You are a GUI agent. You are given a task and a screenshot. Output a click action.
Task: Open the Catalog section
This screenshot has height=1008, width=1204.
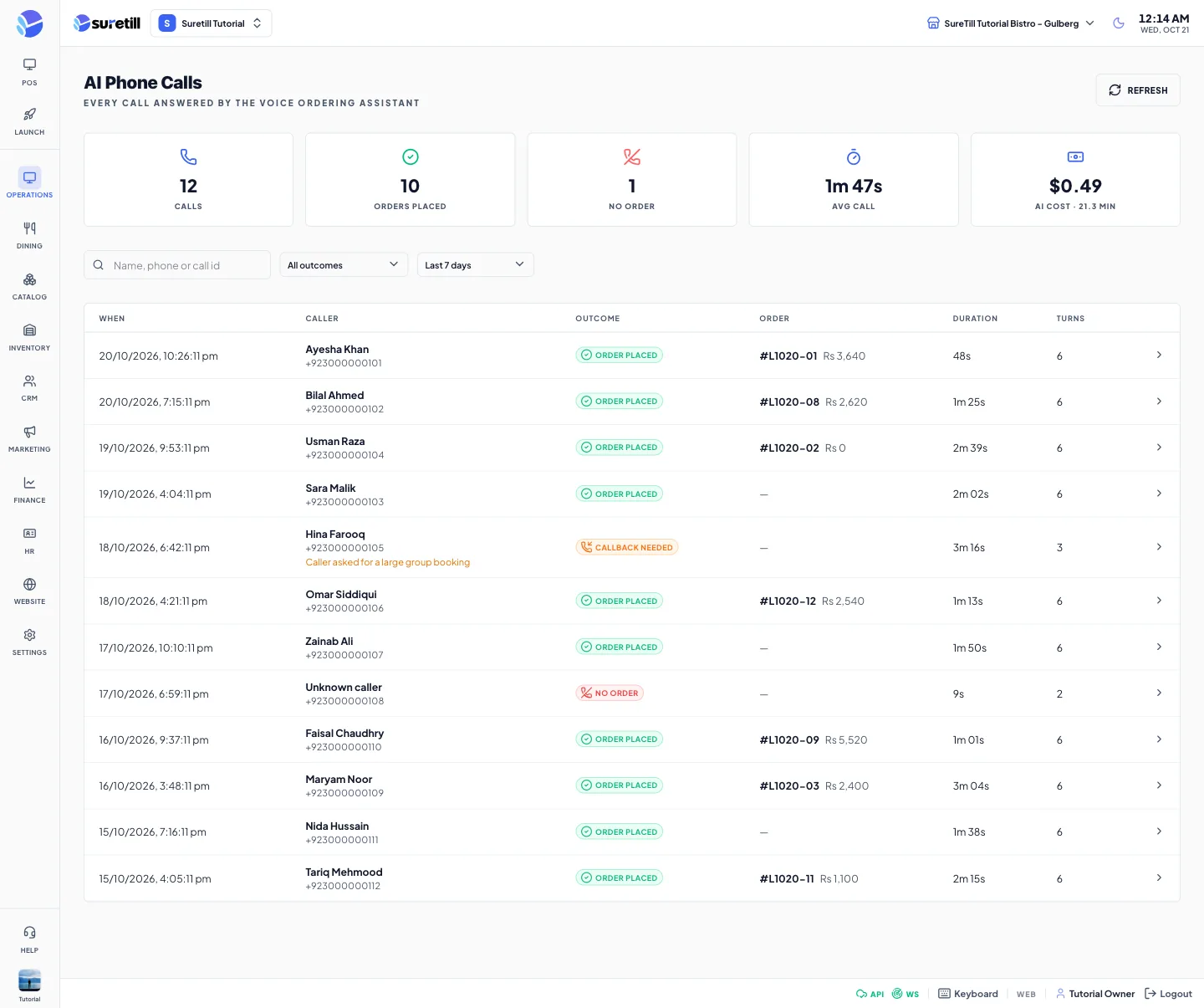29,286
